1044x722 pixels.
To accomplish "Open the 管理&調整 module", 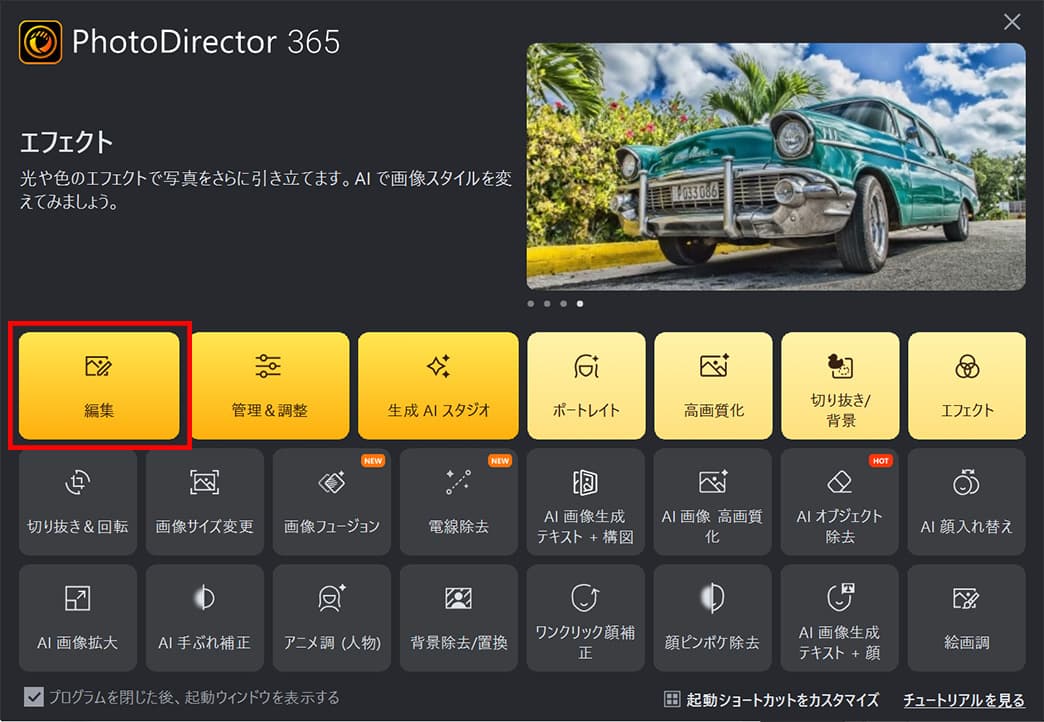I will click(270, 386).
